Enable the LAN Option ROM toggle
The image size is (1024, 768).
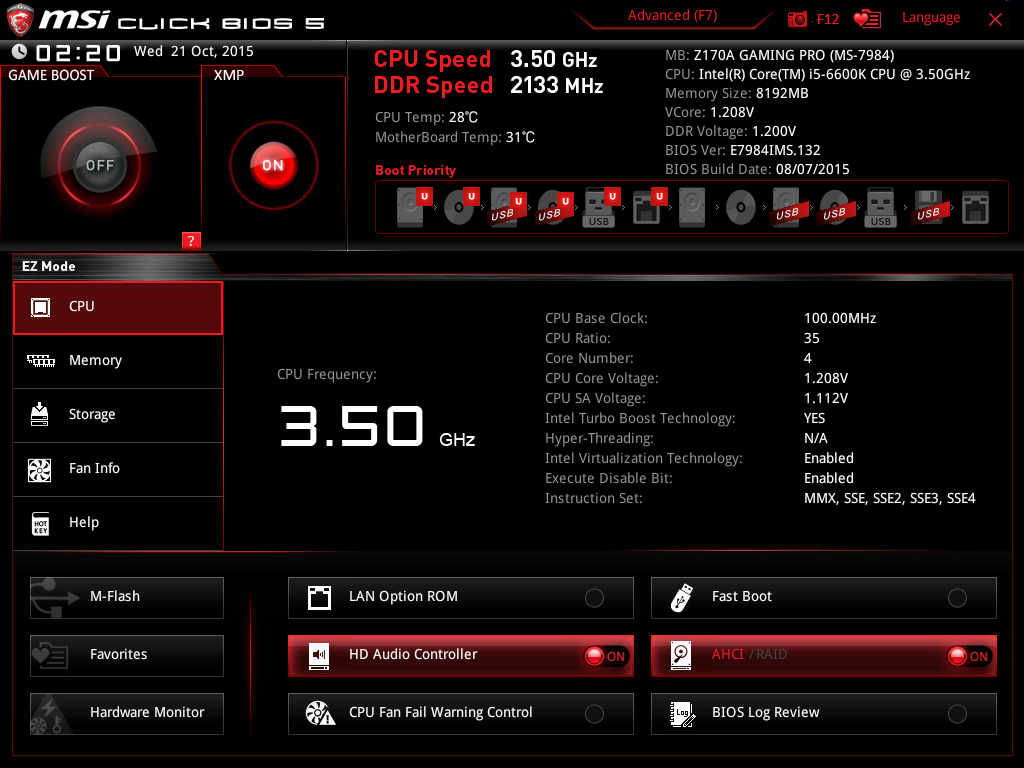pos(594,598)
